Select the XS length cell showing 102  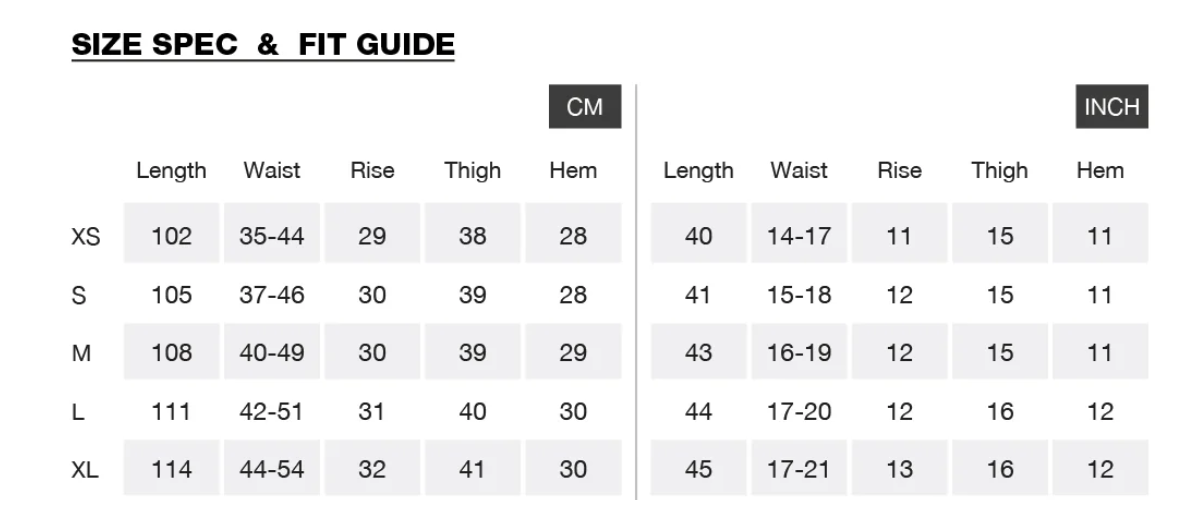click(x=171, y=233)
